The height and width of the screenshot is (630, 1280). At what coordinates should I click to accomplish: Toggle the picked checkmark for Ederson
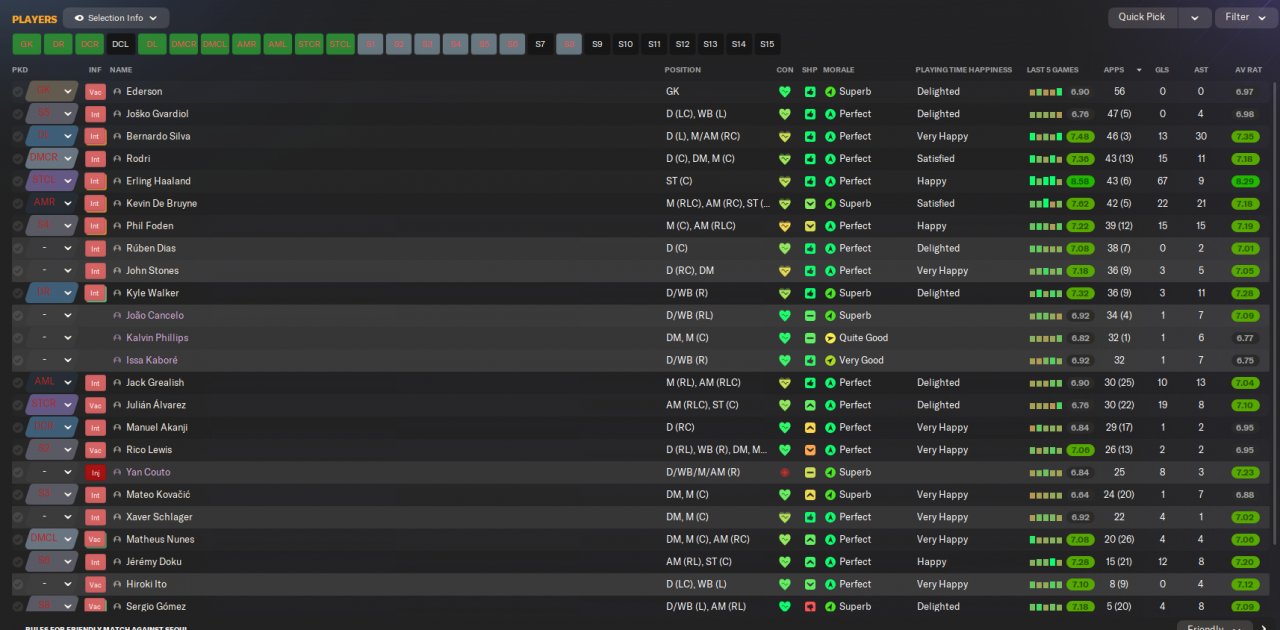click(x=18, y=91)
